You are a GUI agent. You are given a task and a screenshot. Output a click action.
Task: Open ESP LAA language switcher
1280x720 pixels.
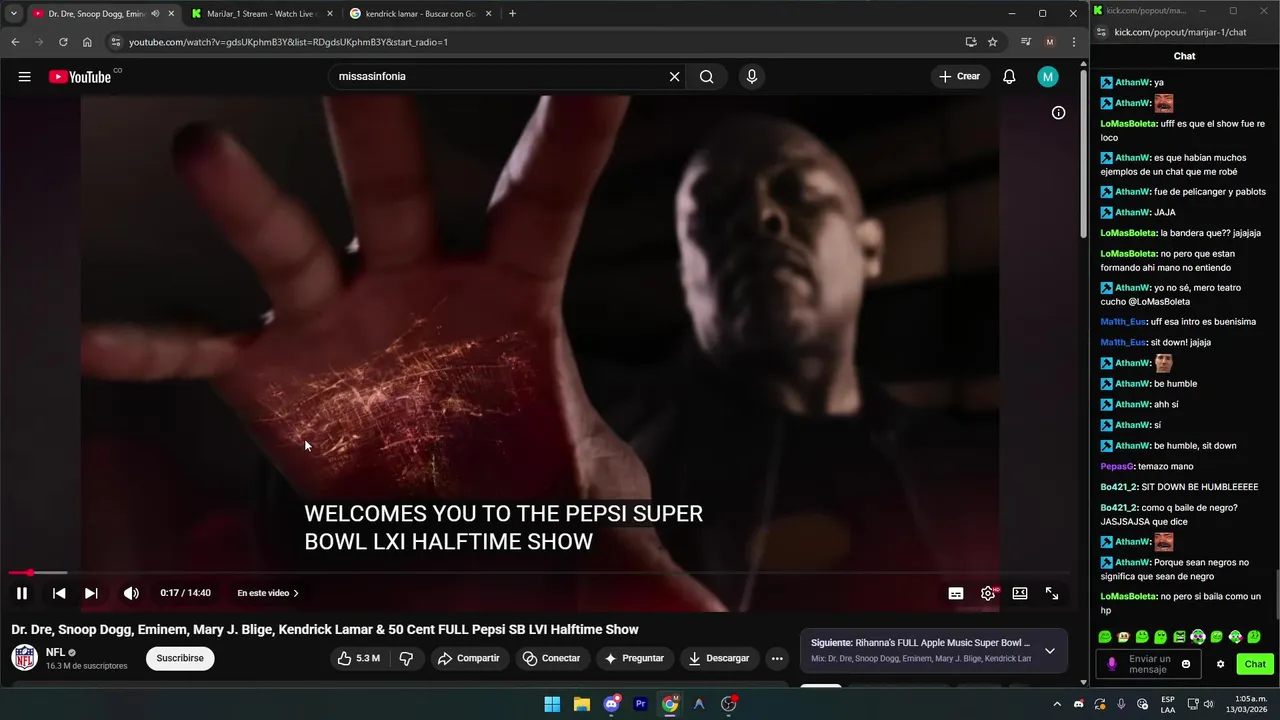(x=1167, y=704)
